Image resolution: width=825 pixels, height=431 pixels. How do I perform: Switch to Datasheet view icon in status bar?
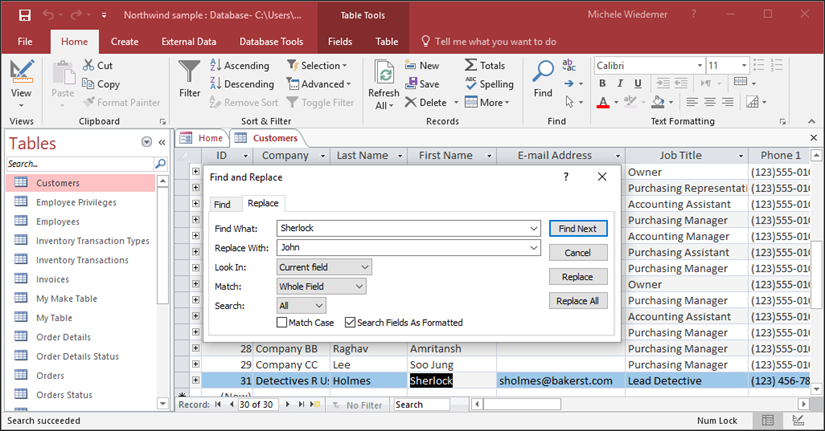point(768,420)
